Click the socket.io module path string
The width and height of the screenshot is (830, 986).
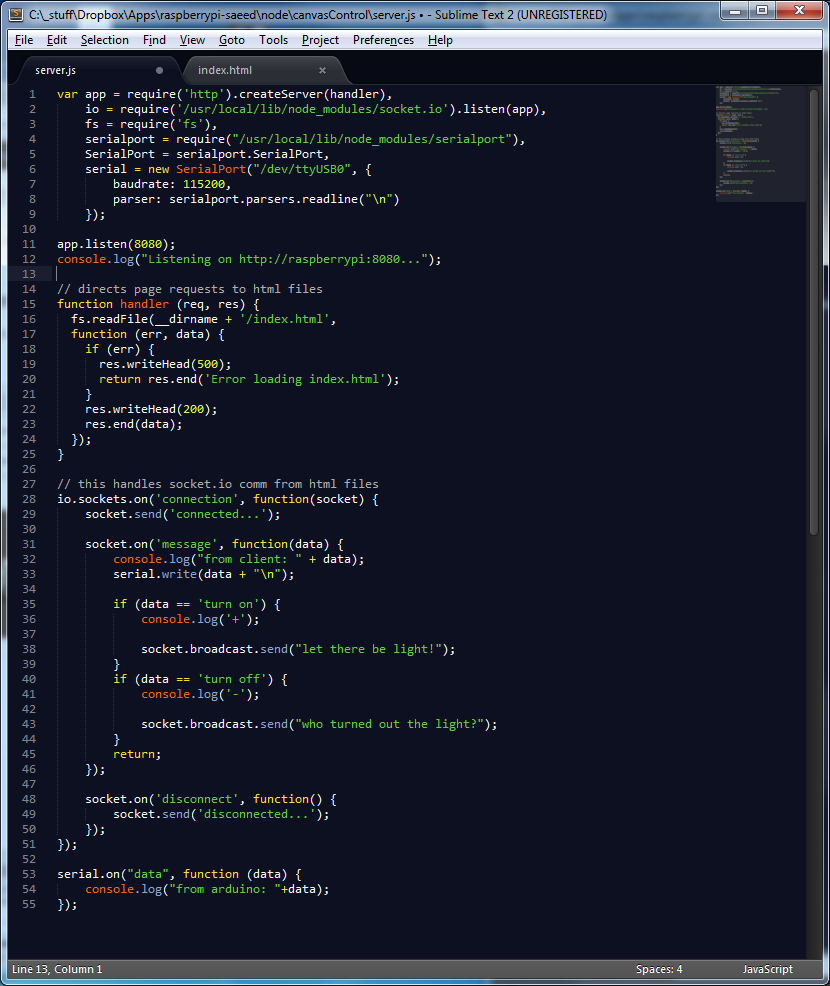[x=313, y=109]
